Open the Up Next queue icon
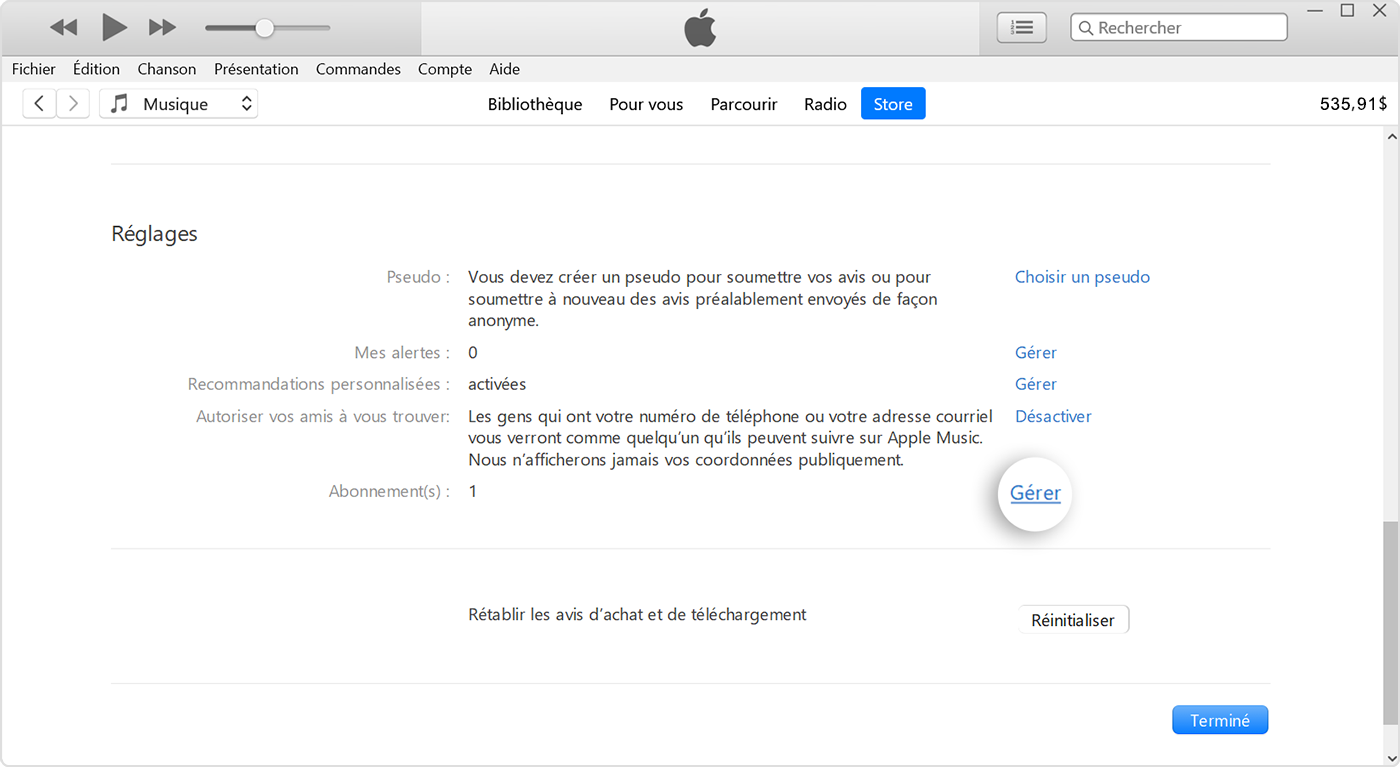Viewport: 1400px width, 768px height. click(1021, 27)
